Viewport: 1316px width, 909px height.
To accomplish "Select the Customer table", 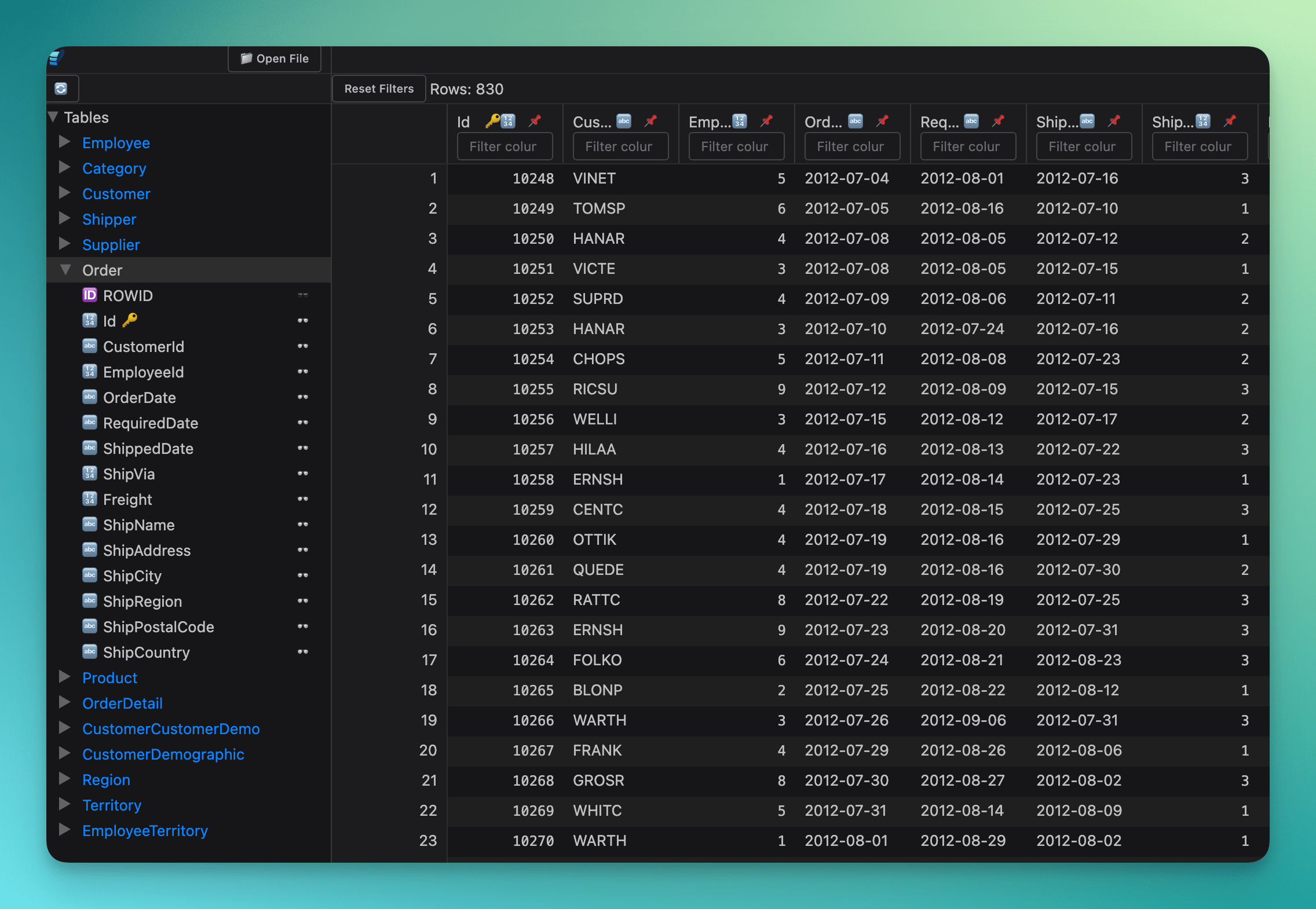I will click(x=116, y=194).
